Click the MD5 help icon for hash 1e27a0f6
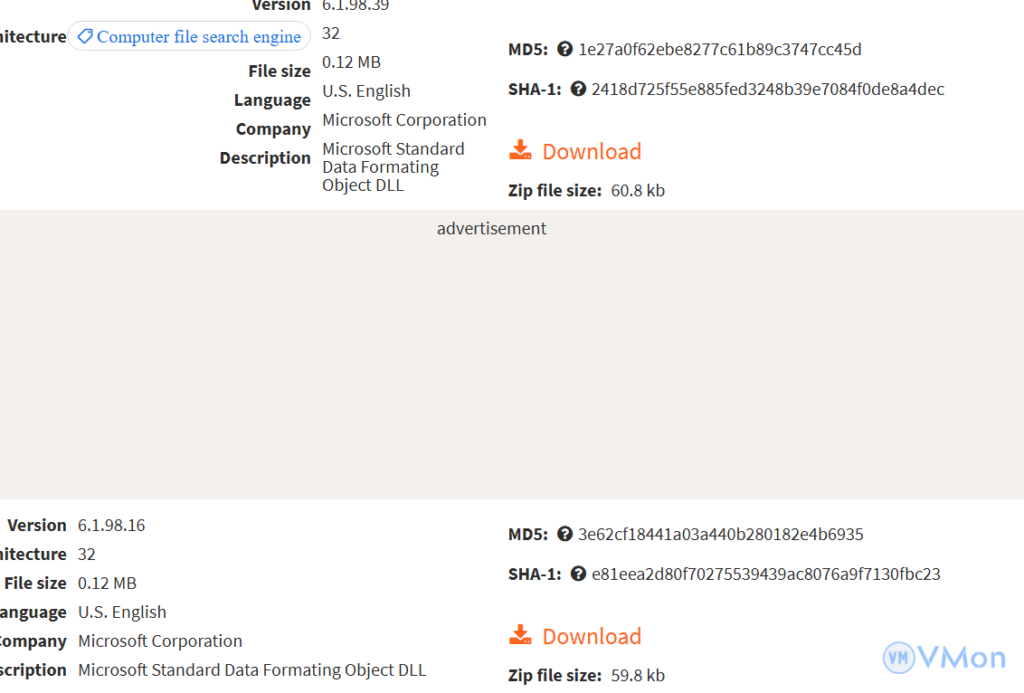1024x693 pixels. pyautogui.click(x=565, y=49)
